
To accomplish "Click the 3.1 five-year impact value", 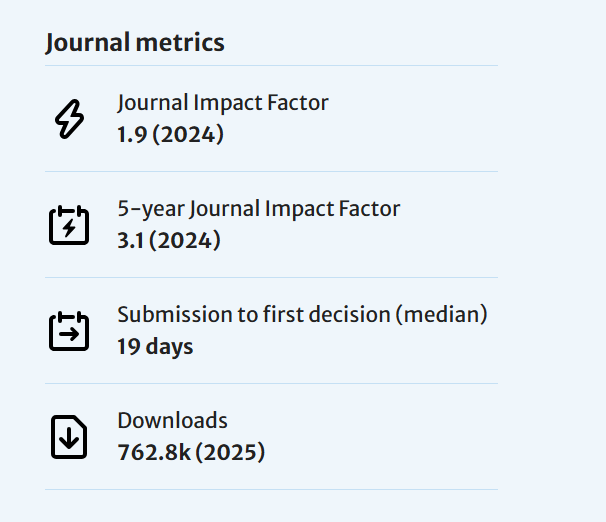I will click(131, 240).
